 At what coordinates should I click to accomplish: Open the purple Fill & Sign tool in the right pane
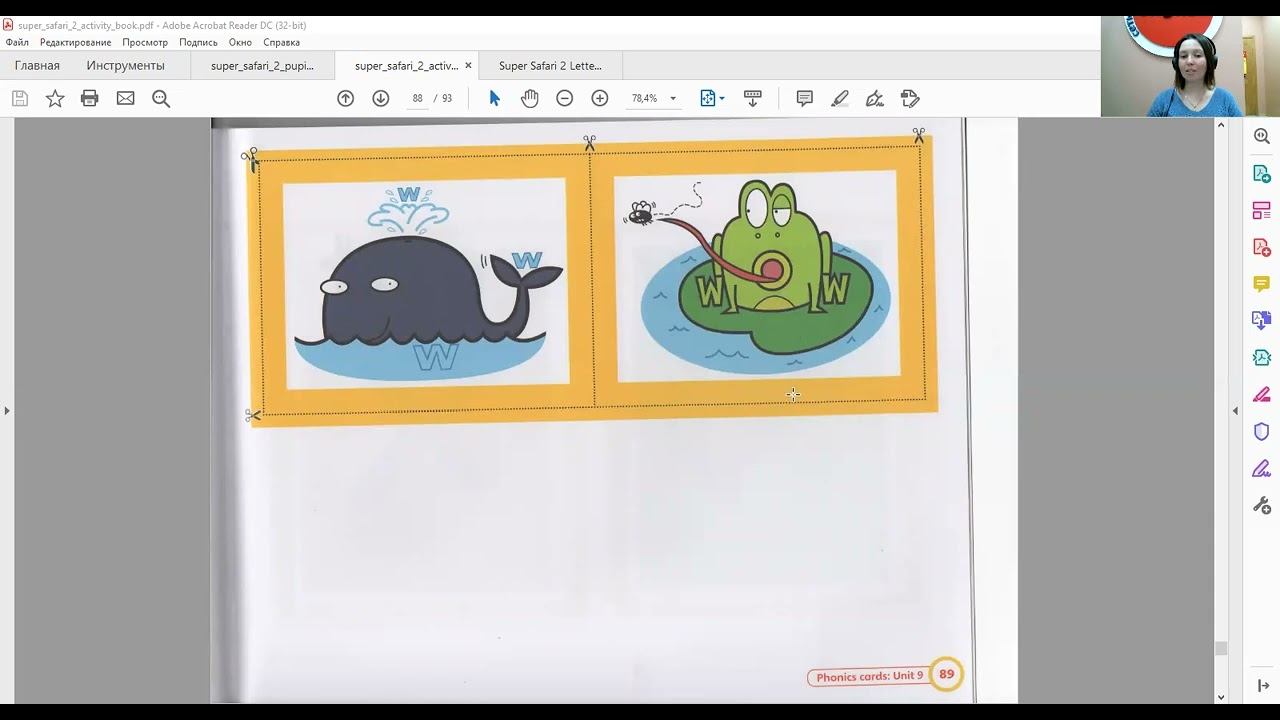(x=1262, y=469)
